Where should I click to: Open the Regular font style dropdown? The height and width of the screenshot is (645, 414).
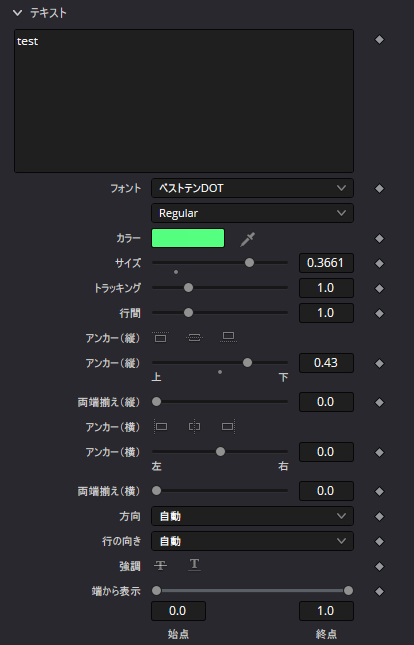[x=252, y=213]
